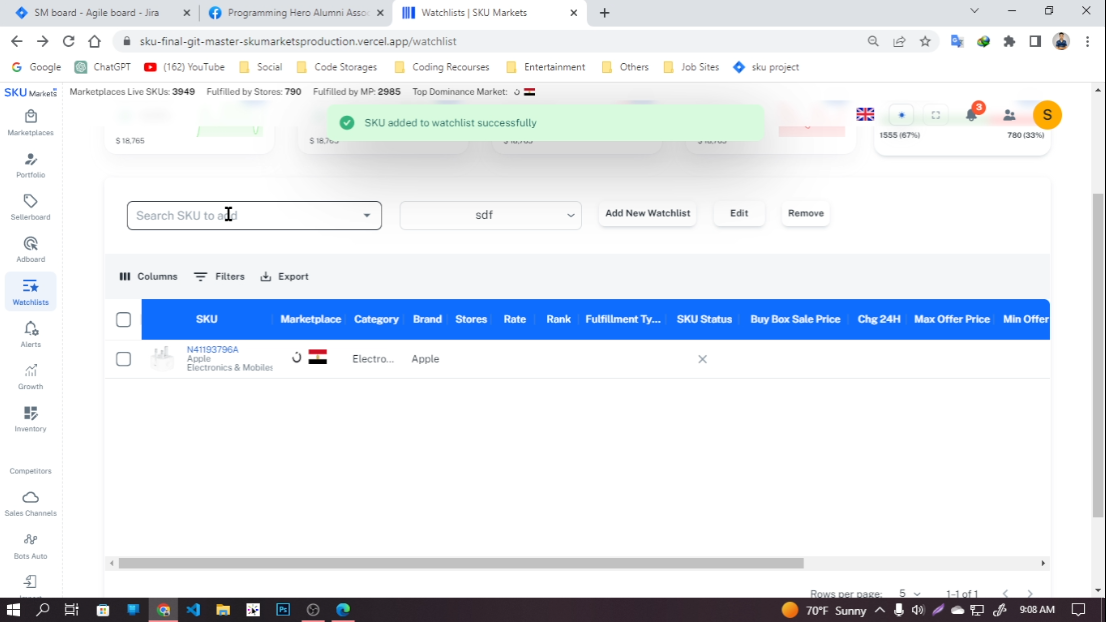Change language via UK flag icon
The height and width of the screenshot is (622, 1106).
tap(865, 114)
